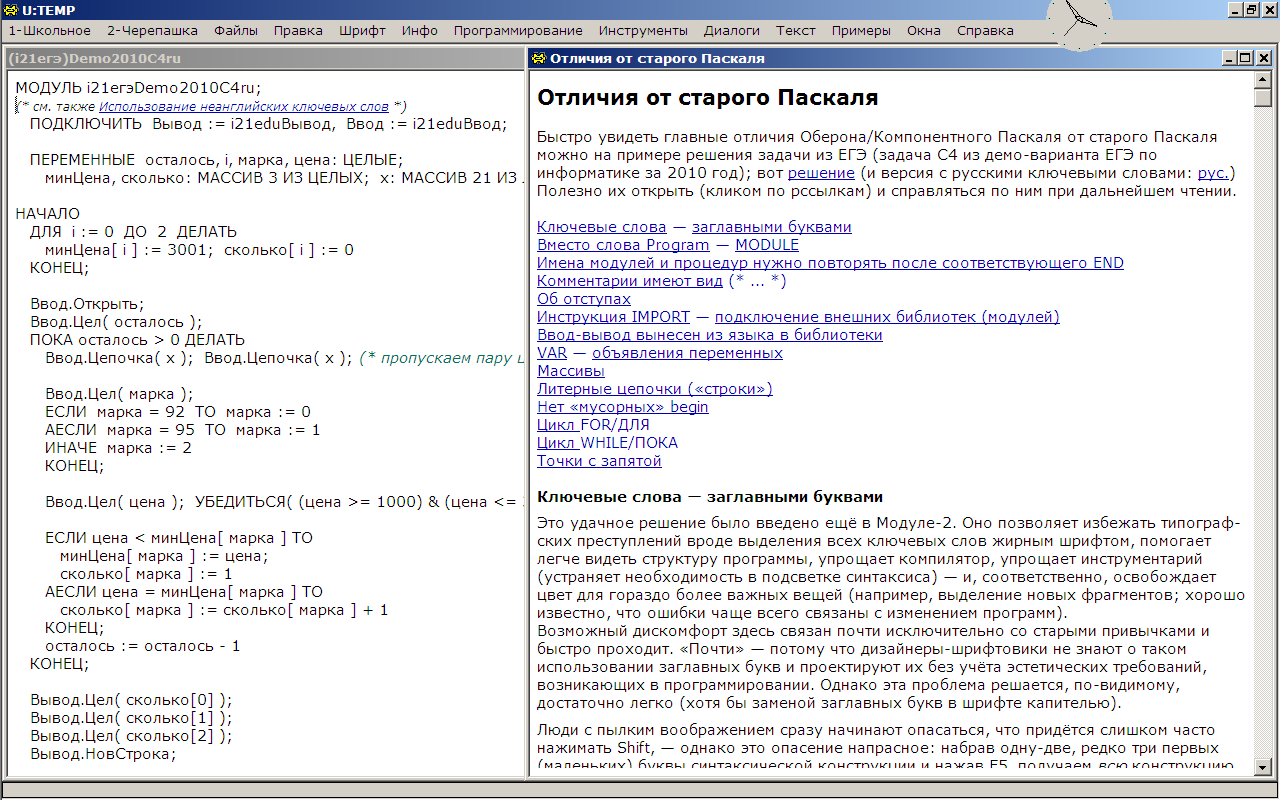Close the help document window
Screen dimensions: 1280x800
tap(1263, 58)
